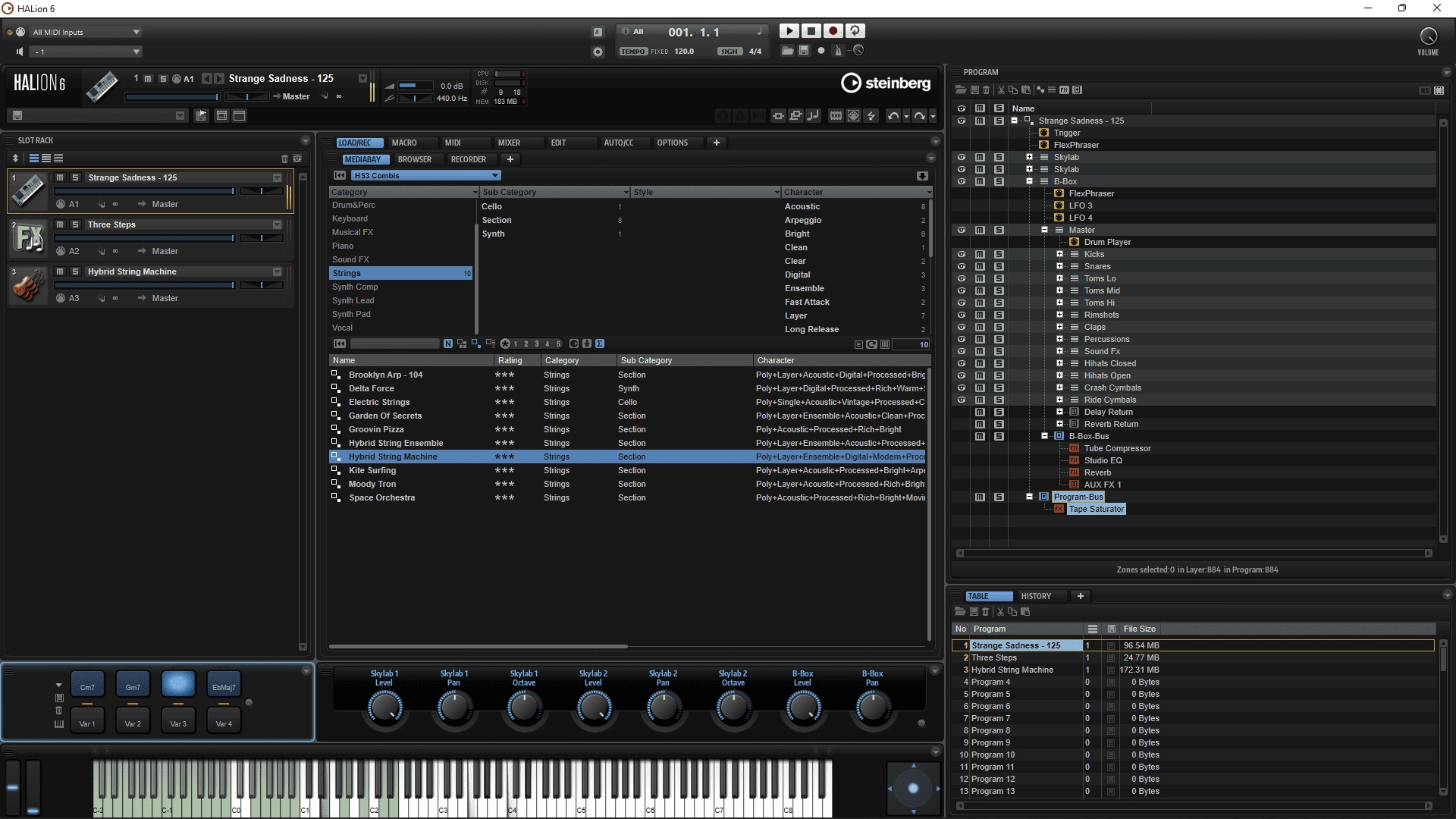1456x819 pixels.
Task: Open the settings gear near the tempo display
Action: [x=598, y=52]
